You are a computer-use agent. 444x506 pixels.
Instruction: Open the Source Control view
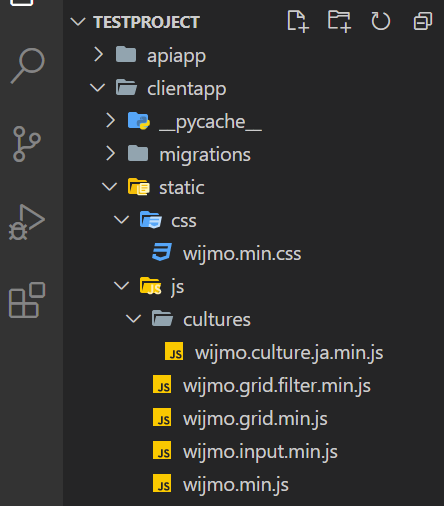pos(27,144)
